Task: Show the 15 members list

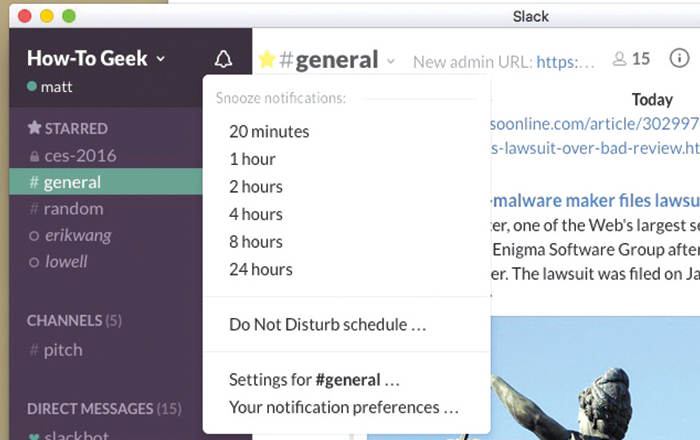Action: [631, 59]
